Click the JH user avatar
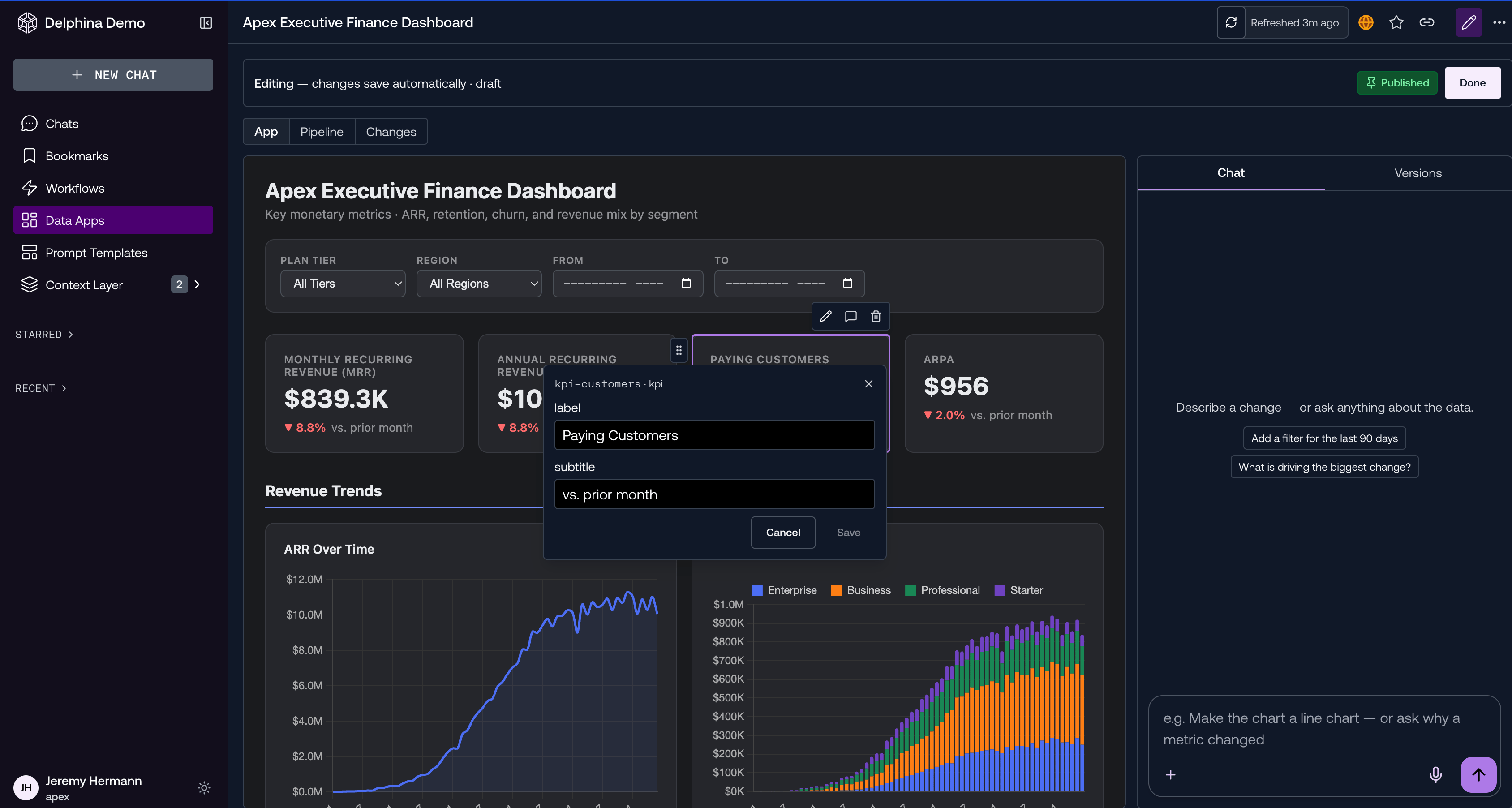 [x=26, y=787]
